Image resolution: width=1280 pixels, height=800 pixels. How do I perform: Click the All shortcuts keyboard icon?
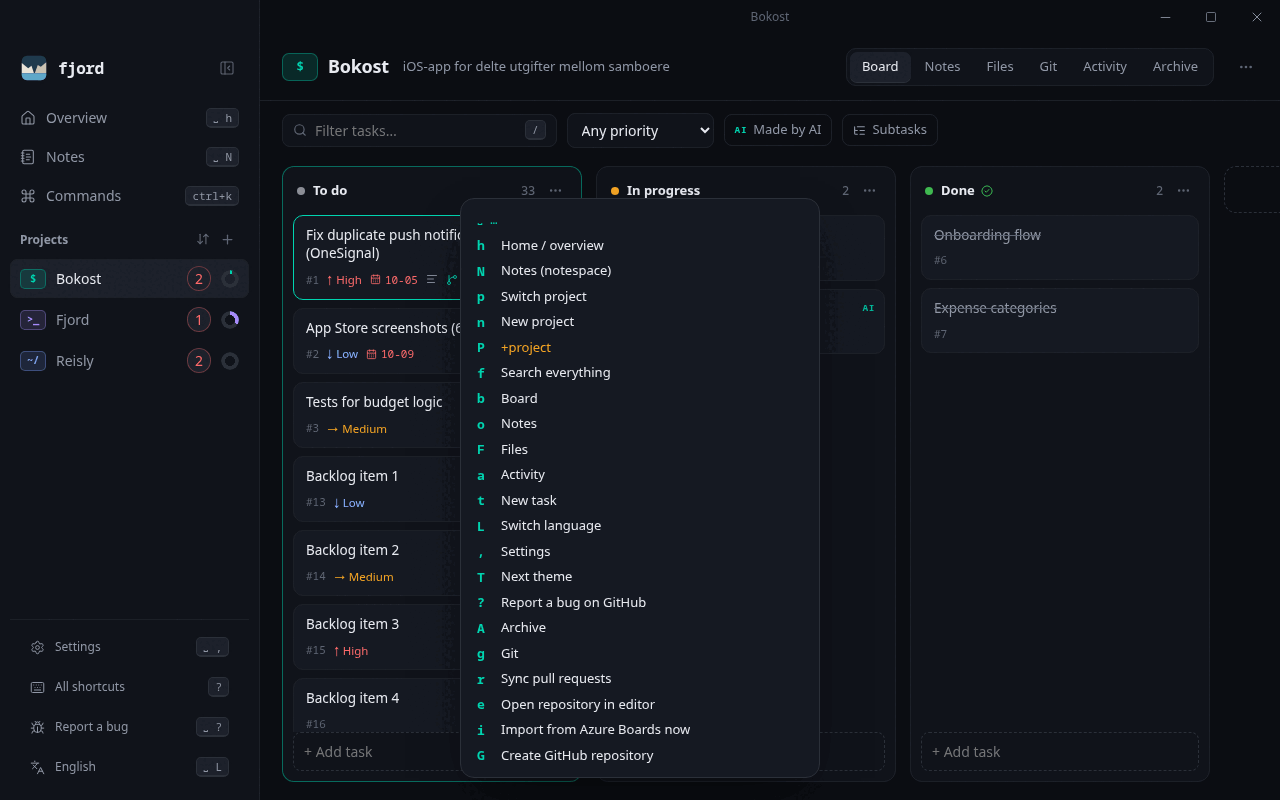click(x=38, y=687)
